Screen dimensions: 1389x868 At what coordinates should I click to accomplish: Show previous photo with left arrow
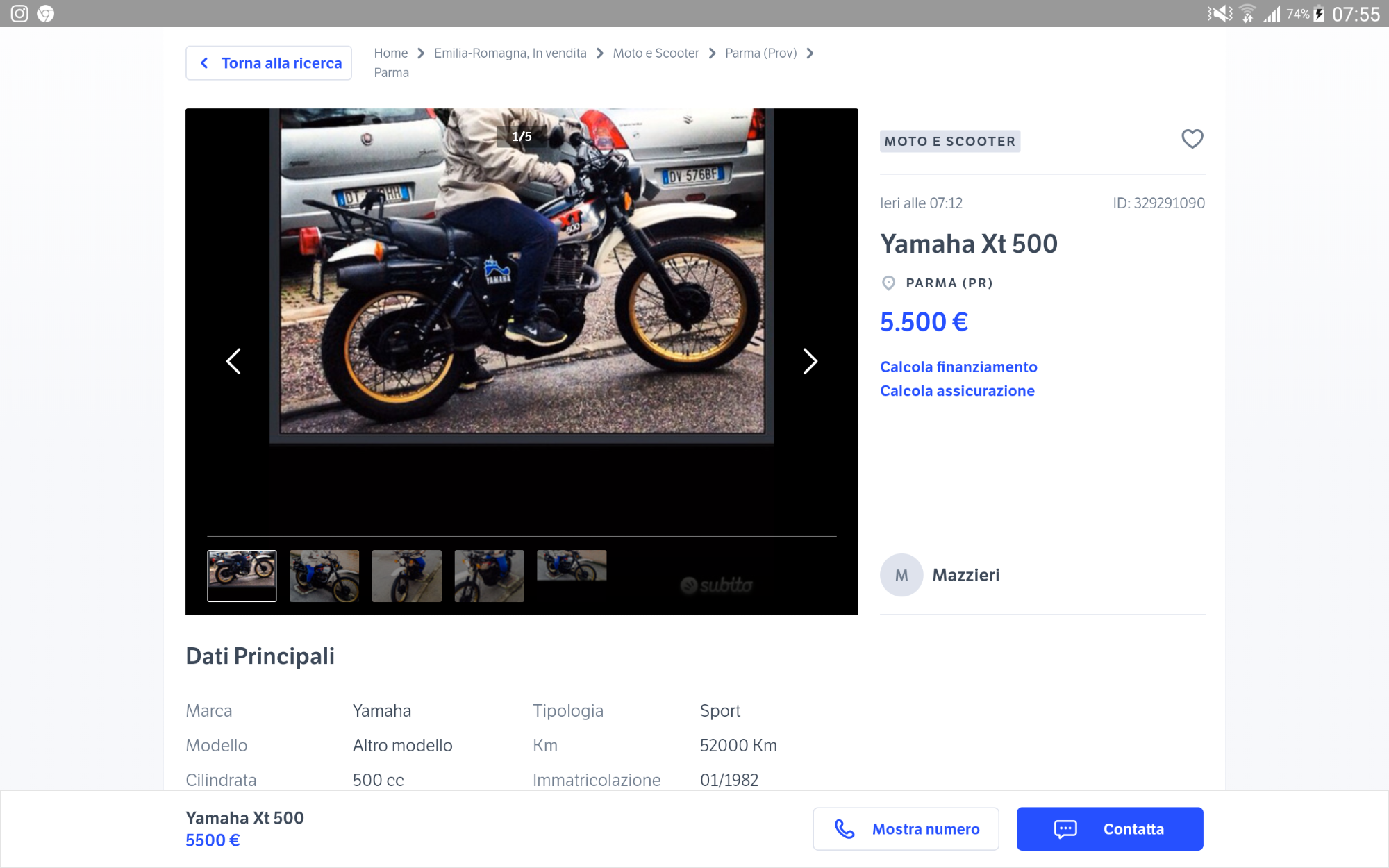[x=233, y=361]
